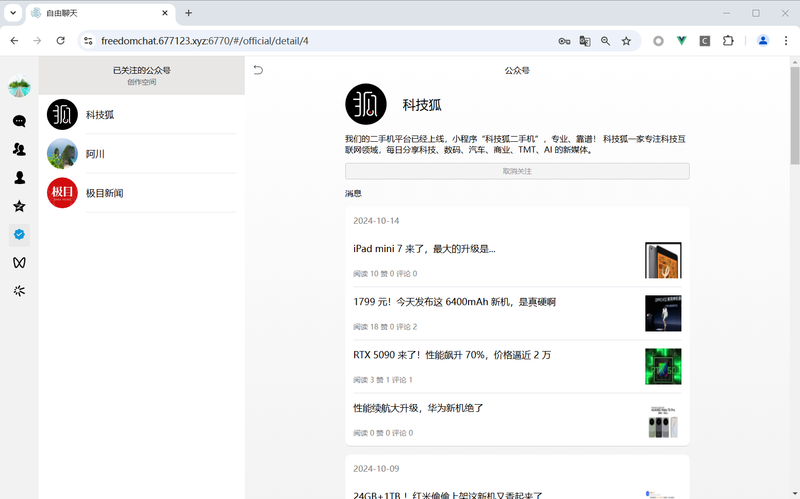This screenshot has height=499, width=800.
Task: Click 阅读 18 赞 0 评论 2 stats
Action: [385, 327]
